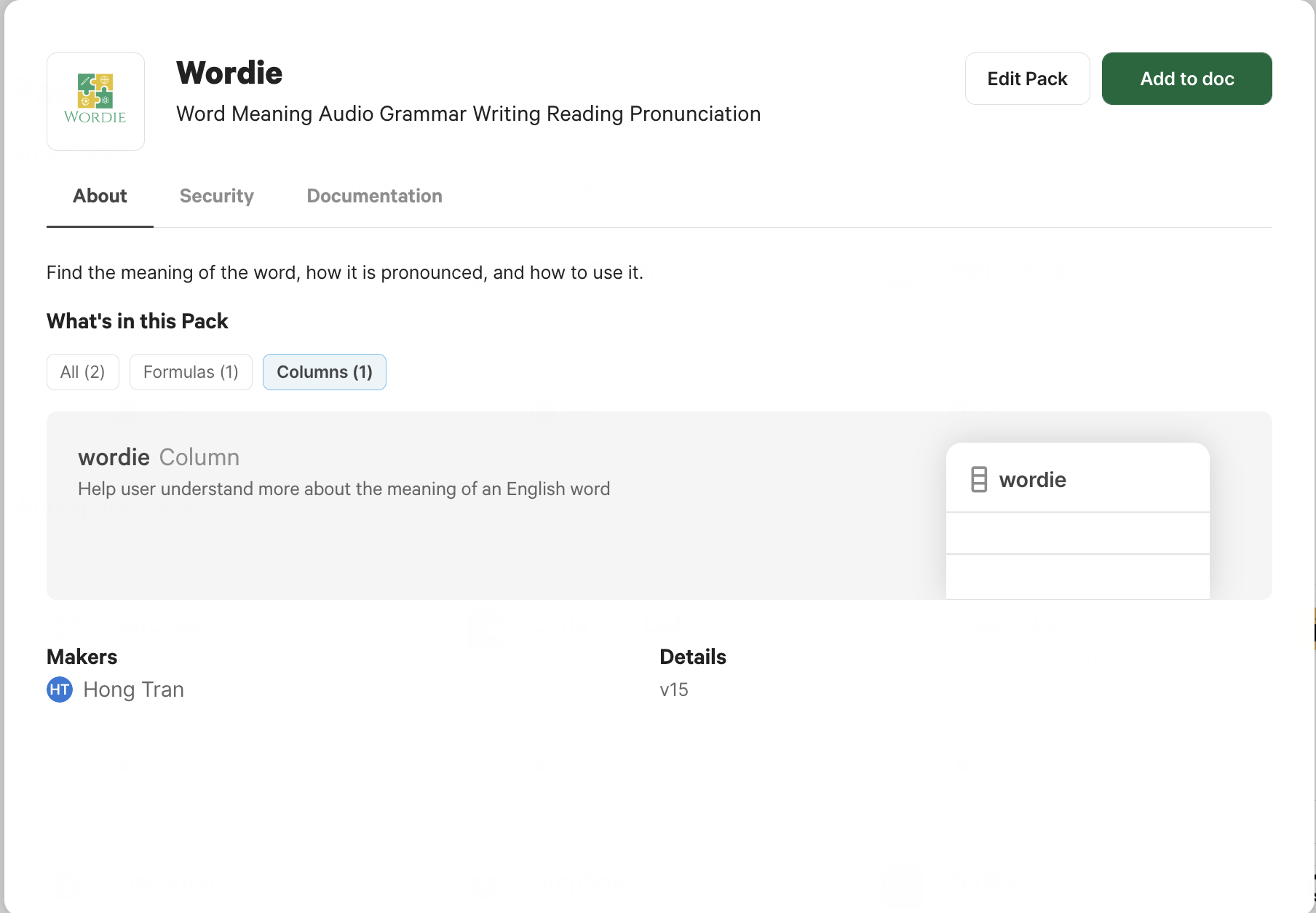1316x913 pixels.
Task: Open the Hong Tran maker profile
Action: (133, 689)
